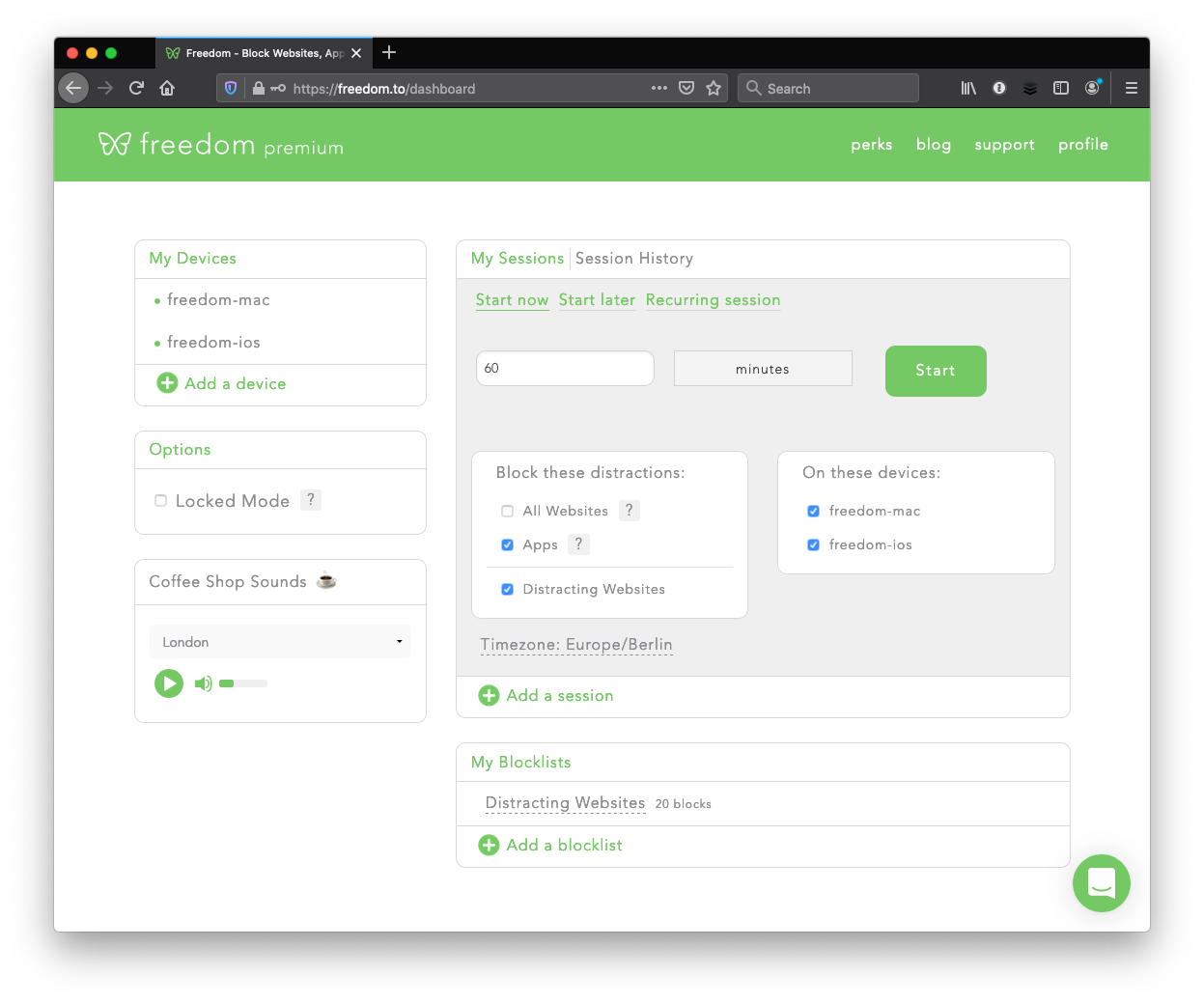Click the green plus next to Add a device
1204x1003 pixels.
click(x=167, y=383)
